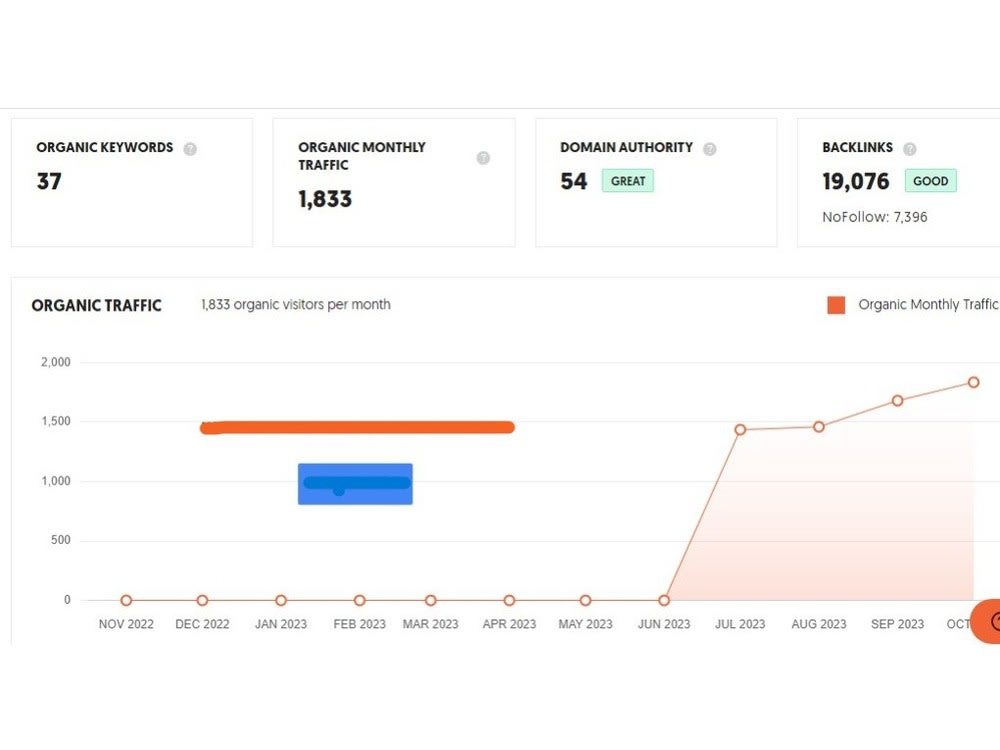Click the 1,500 y-axis label
The width and height of the screenshot is (1000, 750).
point(55,421)
